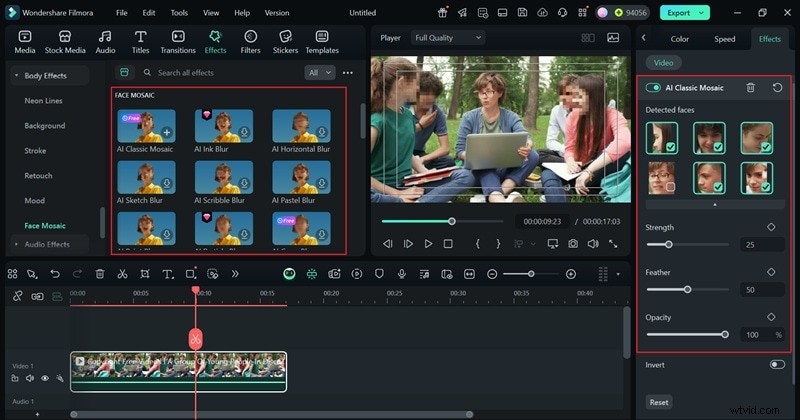This screenshot has height=420, width=800.
Task: Select the Video pill button
Action: (x=663, y=63)
